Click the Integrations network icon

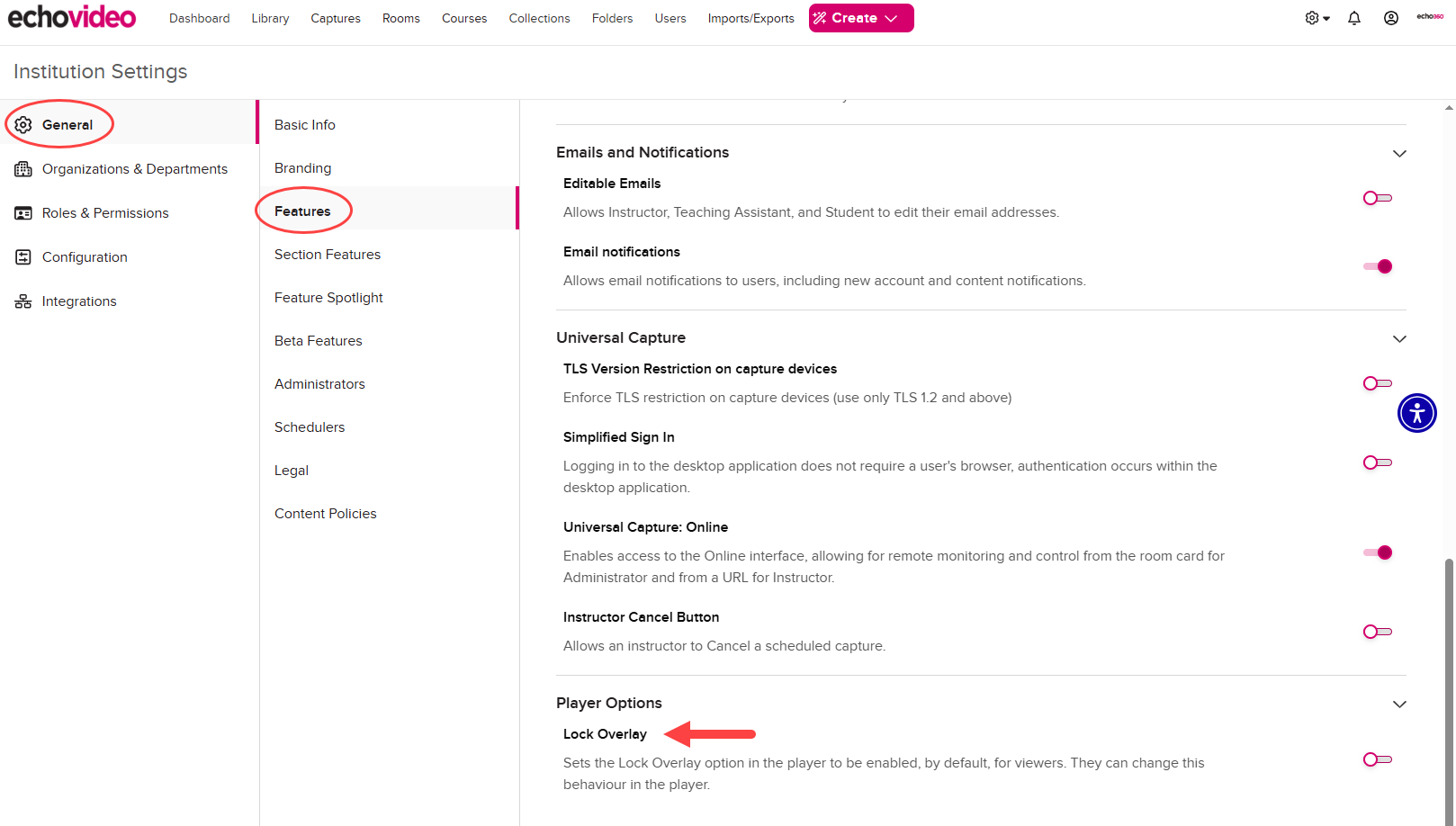click(x=23, y=301)
